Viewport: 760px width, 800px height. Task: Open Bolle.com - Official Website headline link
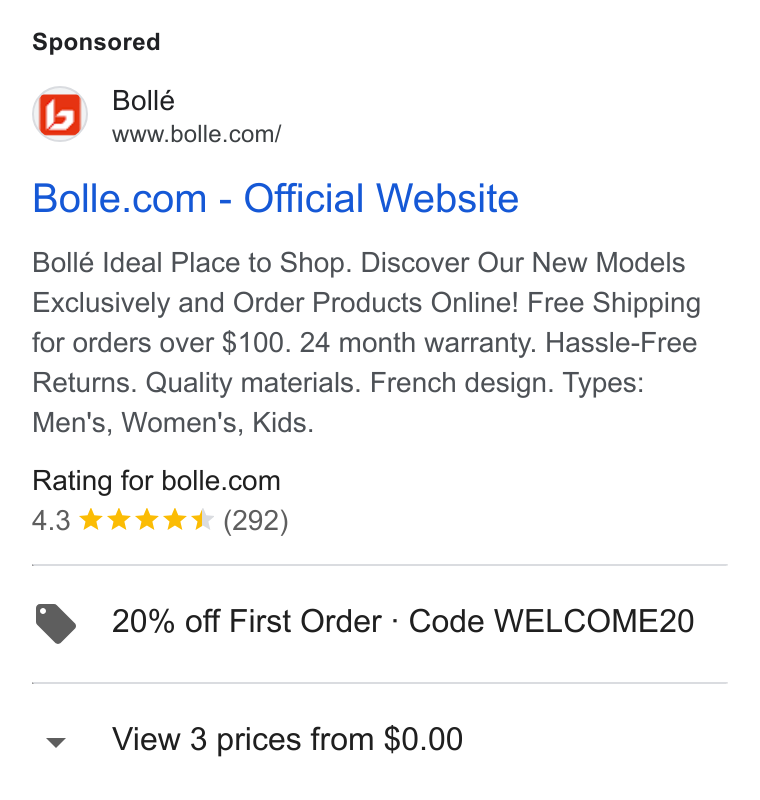[275, 198]
